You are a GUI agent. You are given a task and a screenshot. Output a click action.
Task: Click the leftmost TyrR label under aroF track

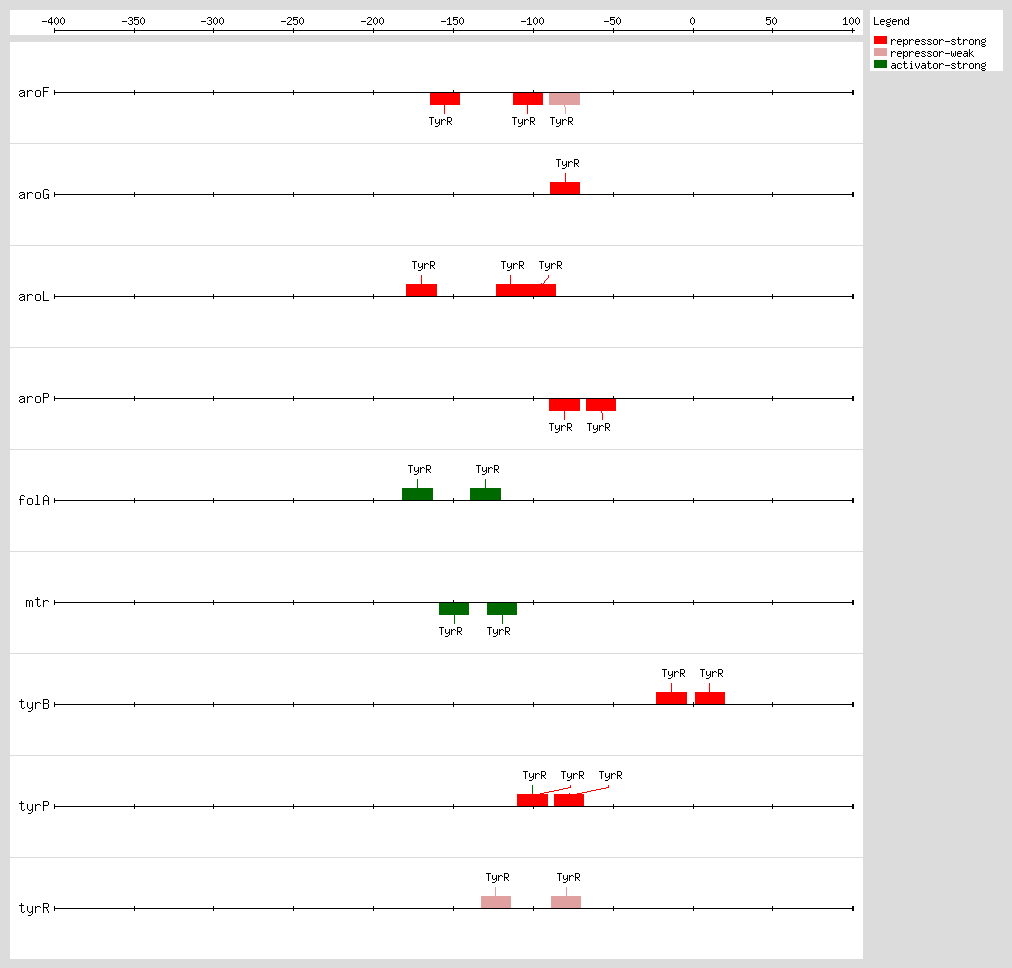[x=440, y=121]
